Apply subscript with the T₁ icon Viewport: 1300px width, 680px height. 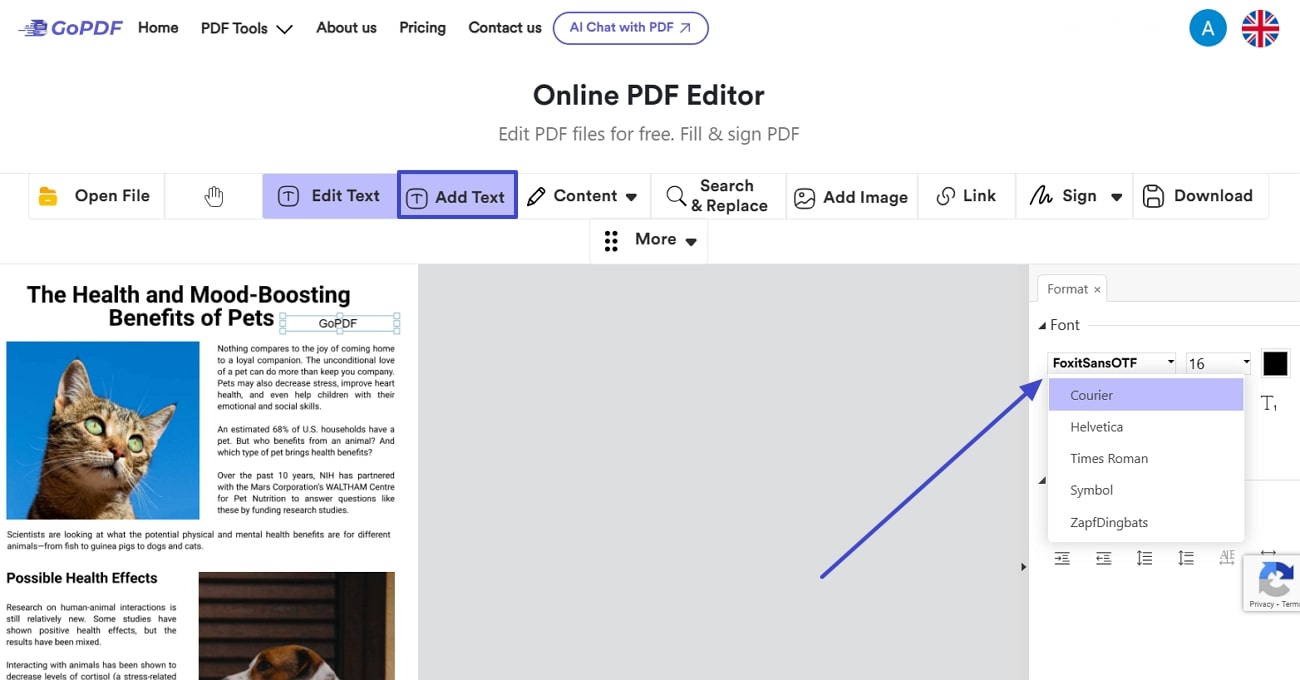click(1269, 403)
